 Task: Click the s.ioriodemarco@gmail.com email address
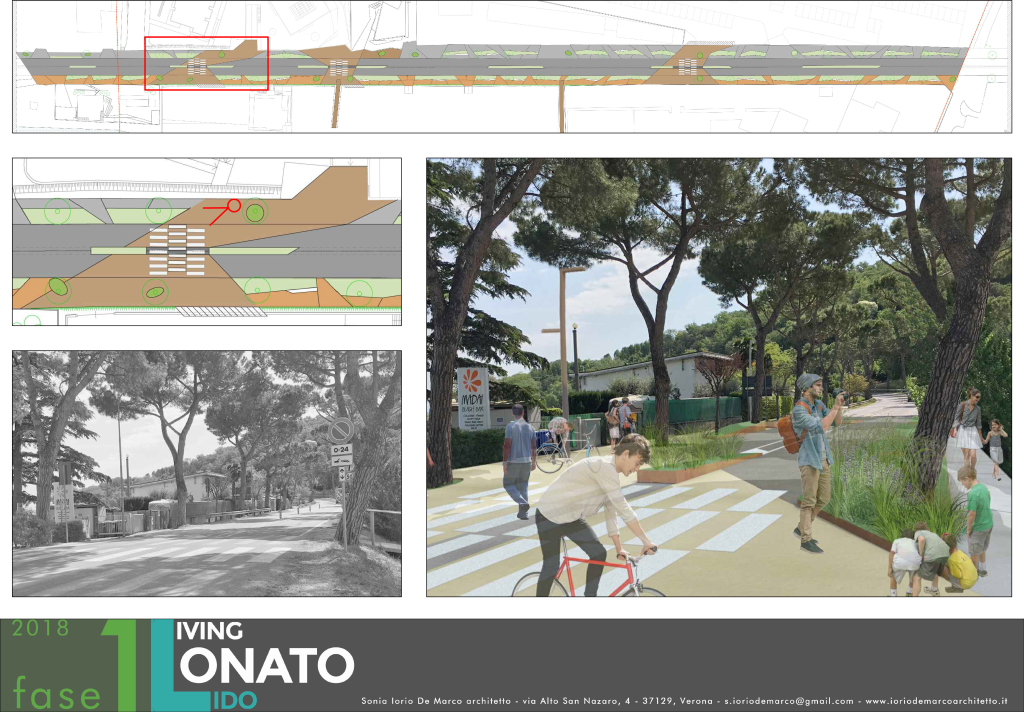click(787, 702)
